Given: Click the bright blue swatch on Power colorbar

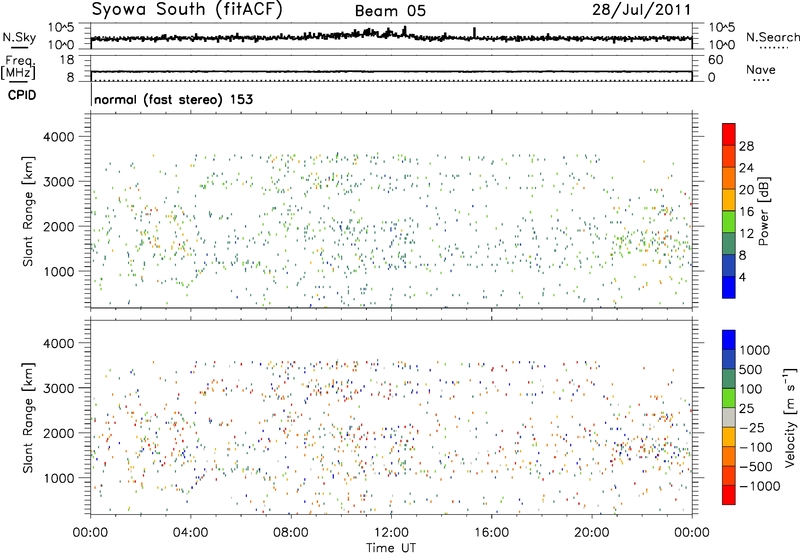Looking at the screenshot, I should point(729,287).
